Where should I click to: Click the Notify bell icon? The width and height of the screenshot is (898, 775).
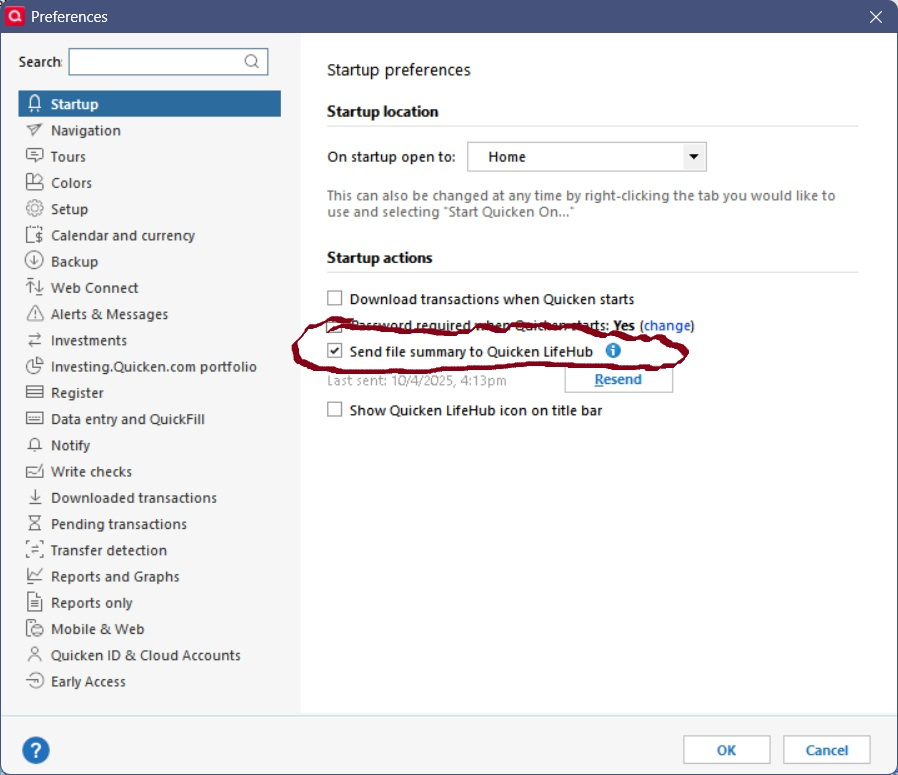click(34, 445)
